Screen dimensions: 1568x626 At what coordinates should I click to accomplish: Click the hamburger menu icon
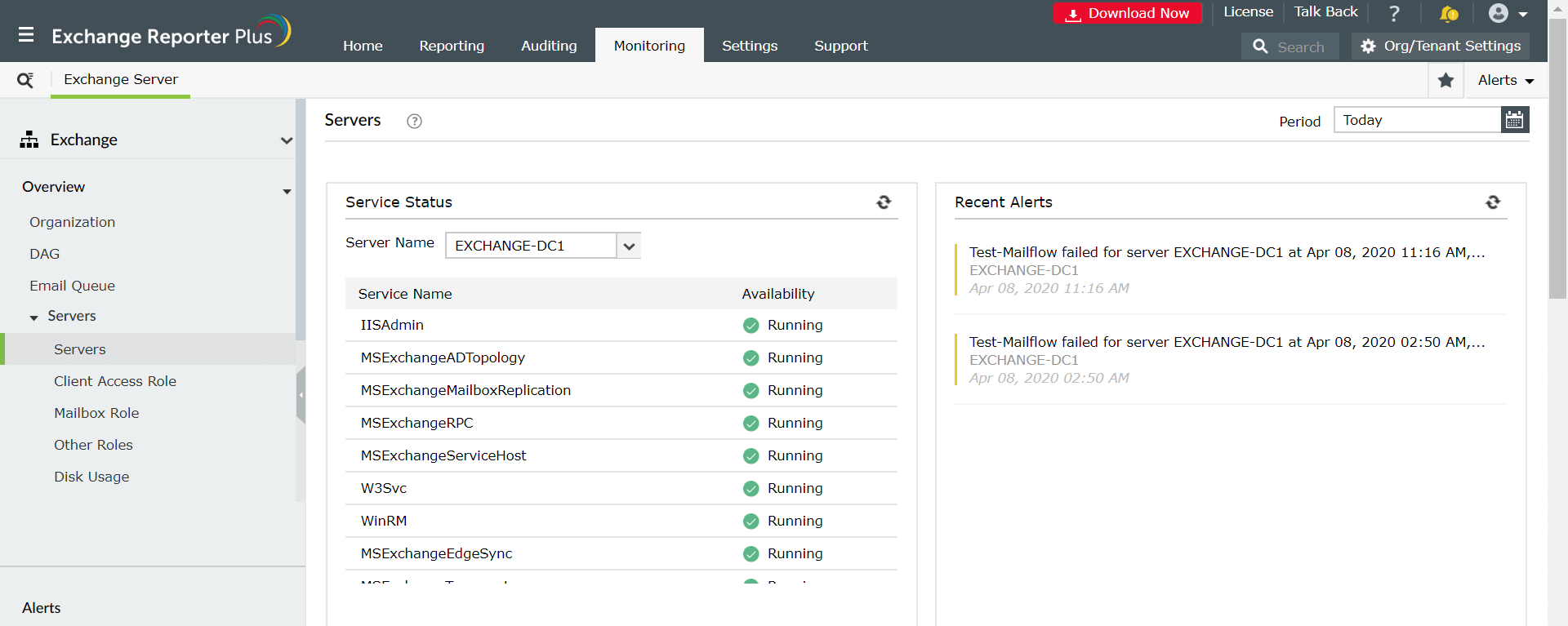coord(26,35)
